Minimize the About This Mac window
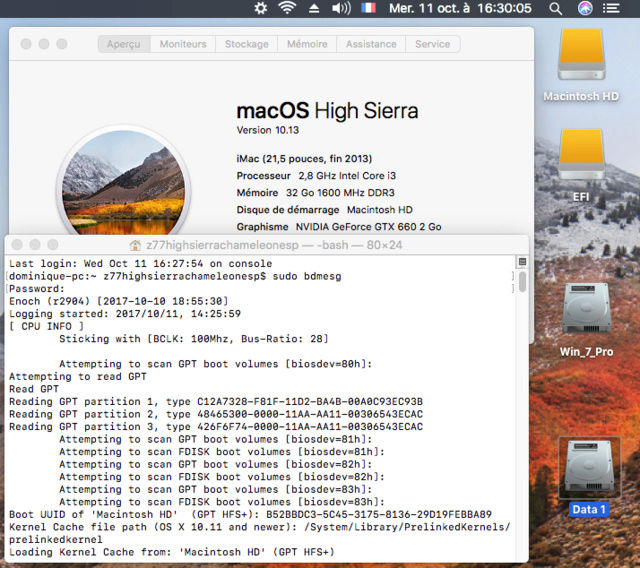The width and height of the screenshot is (640, 568). (x=44, y=44)
